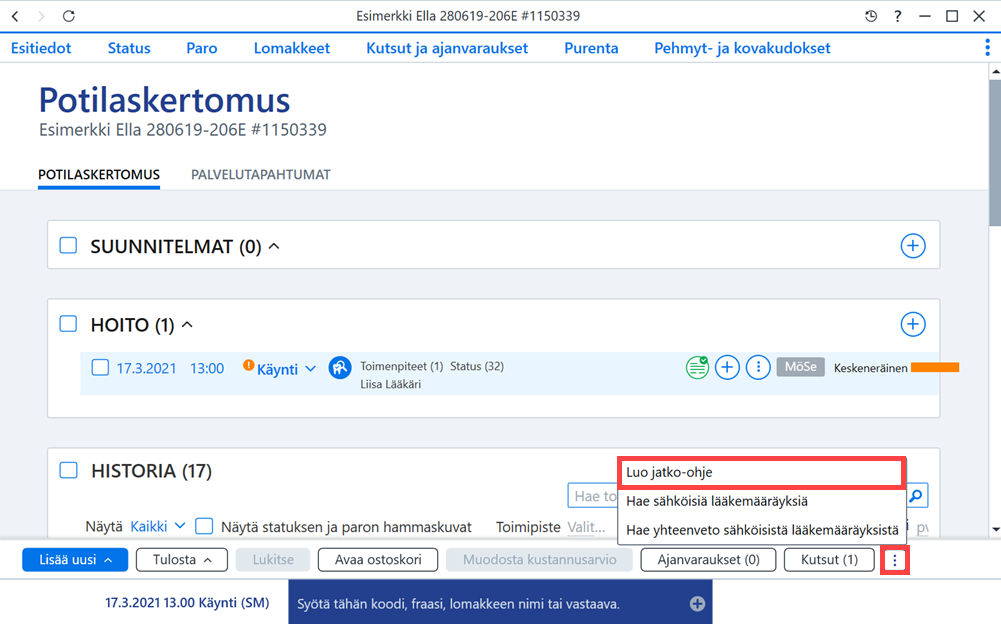1001x624 pixels.
Task: Expand the Käynti dropdown arrow
Action: pos(310,369)
